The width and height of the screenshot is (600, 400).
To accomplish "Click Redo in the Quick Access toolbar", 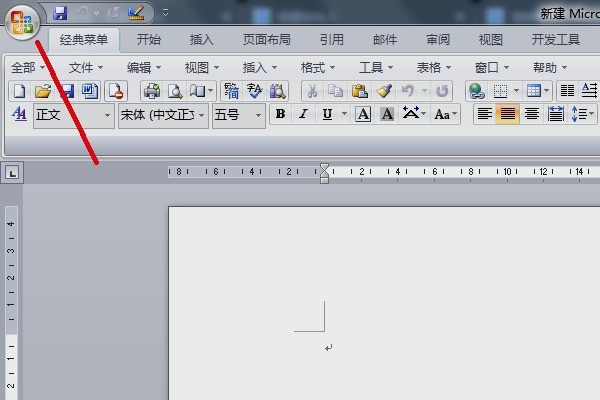I will pyautogui.click(x=113, y=13).
